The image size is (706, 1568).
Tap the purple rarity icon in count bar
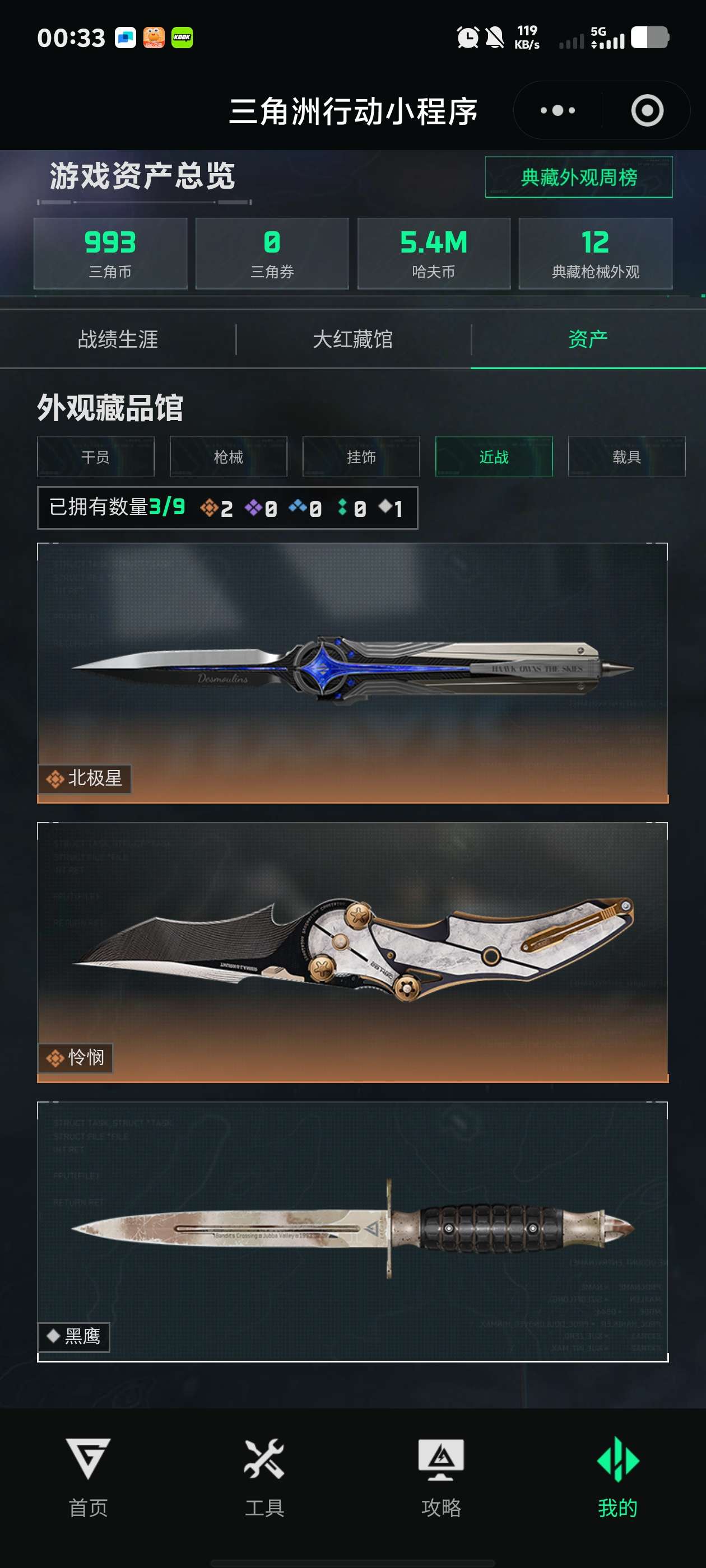[x=253, y=507]
